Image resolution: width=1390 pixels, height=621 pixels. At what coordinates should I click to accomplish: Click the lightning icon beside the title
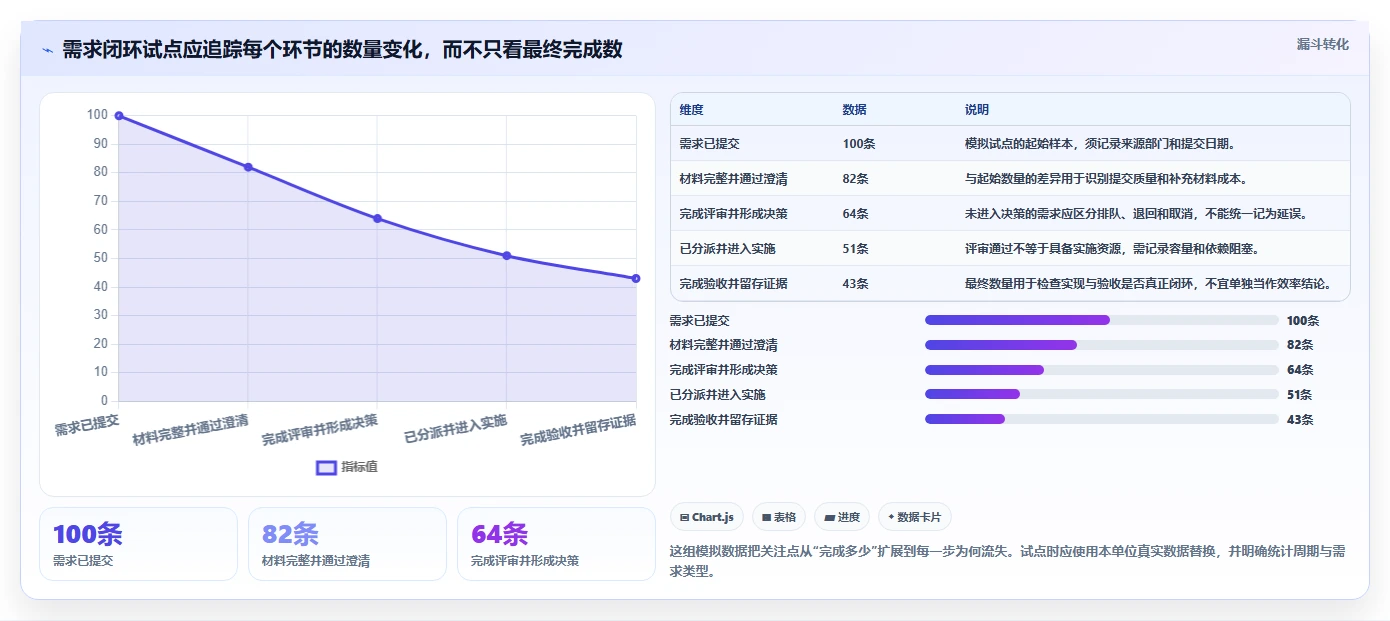click(48, 50)
